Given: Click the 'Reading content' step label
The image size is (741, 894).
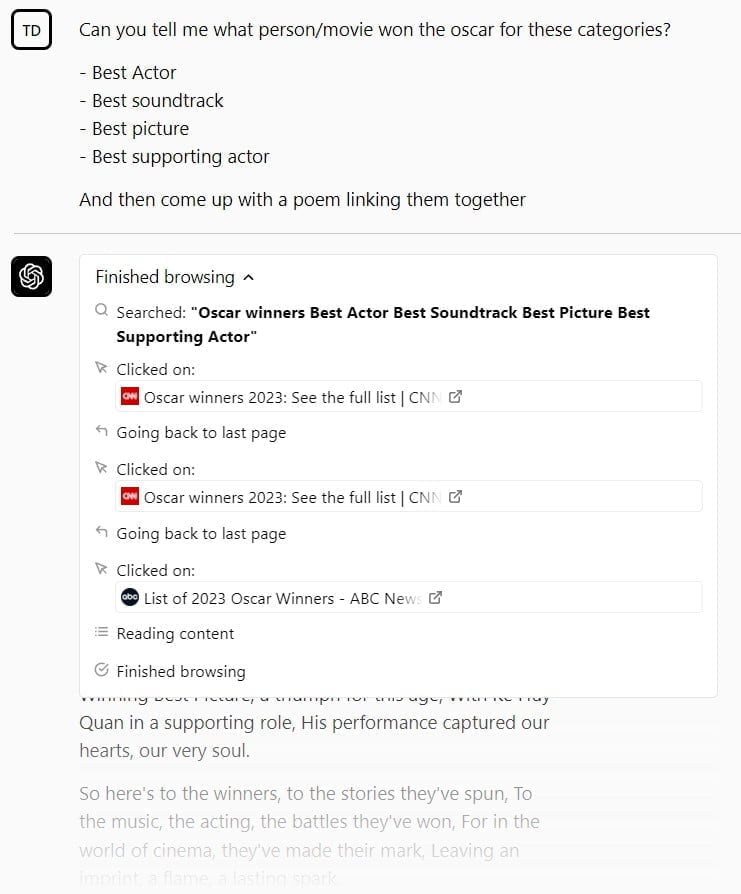Looking at the screenshot, I should click(175, 633).
